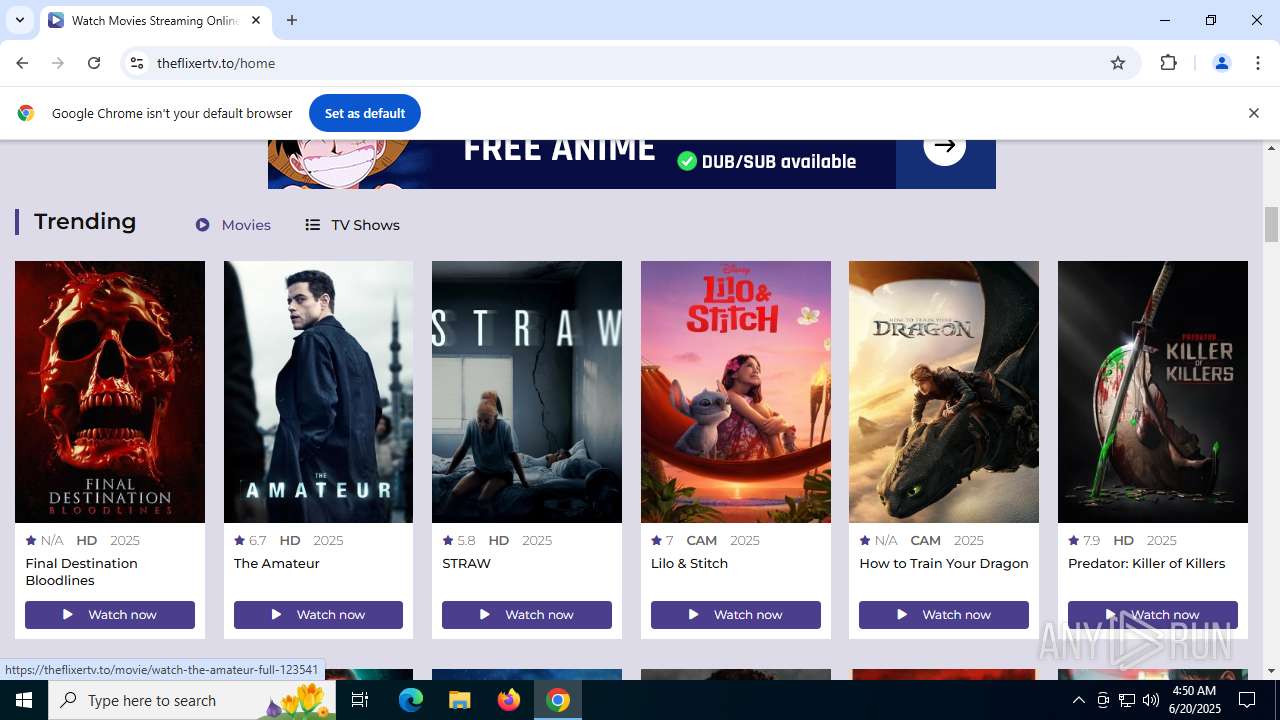Open How to Train Your Dragon title link
Screen dimensions: 1280x720
(x=944, y=563)
